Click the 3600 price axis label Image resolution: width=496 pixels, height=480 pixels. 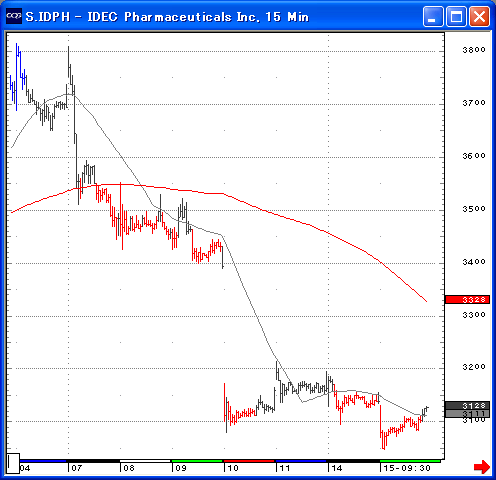coord(474,156)
